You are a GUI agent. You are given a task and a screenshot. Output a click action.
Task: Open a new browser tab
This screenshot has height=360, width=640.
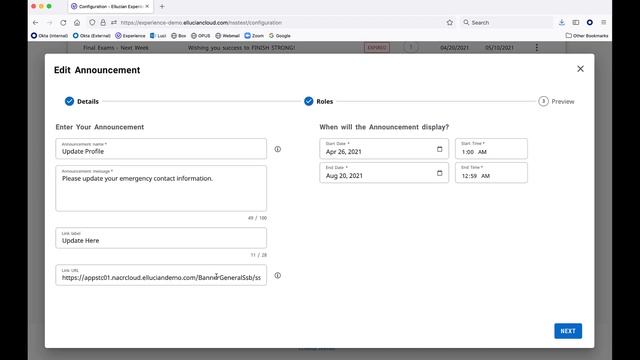click(x=162, y=7)
